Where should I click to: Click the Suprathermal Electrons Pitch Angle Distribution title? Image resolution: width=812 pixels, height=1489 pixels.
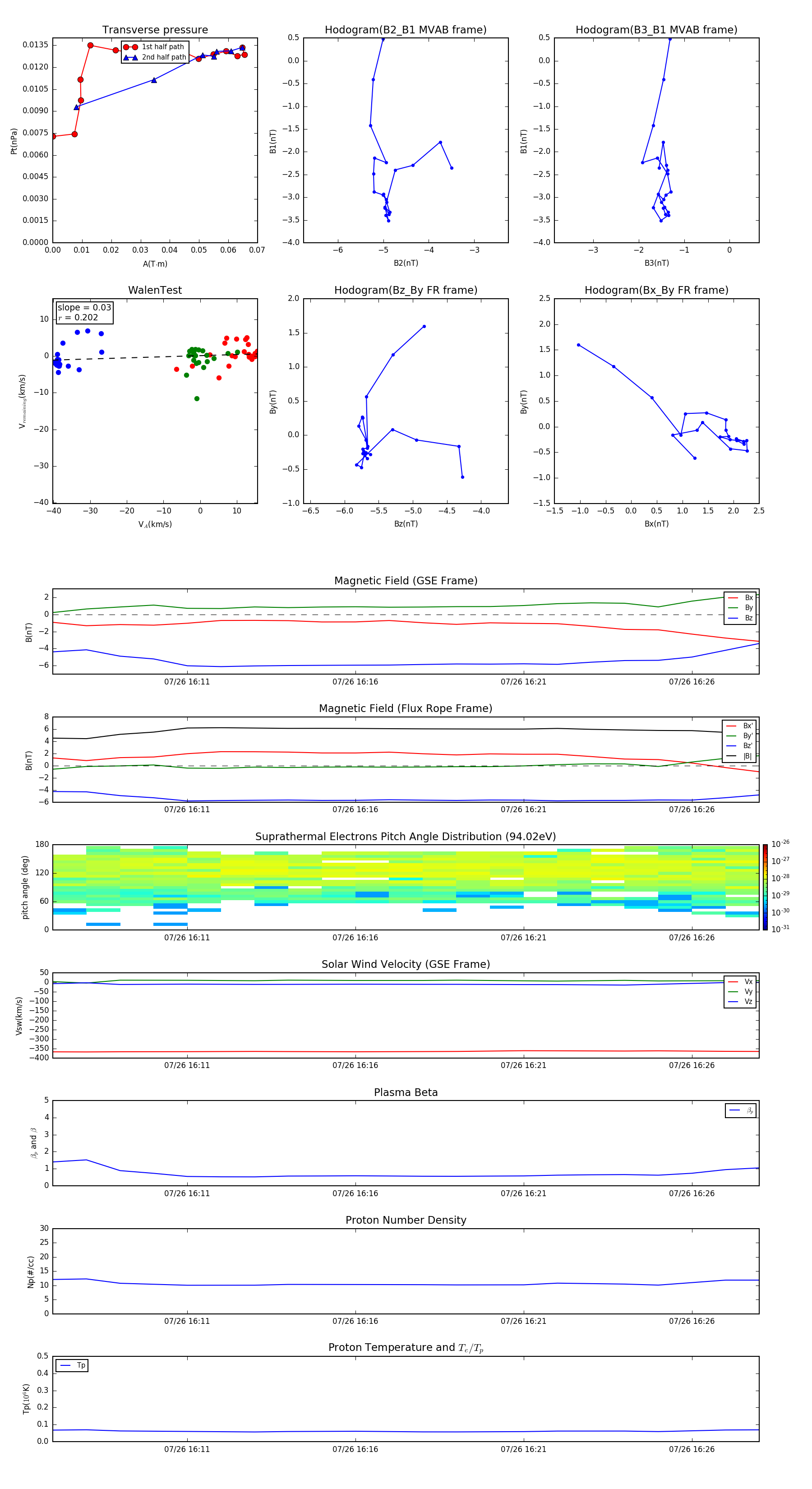click(x=406, y=837)
